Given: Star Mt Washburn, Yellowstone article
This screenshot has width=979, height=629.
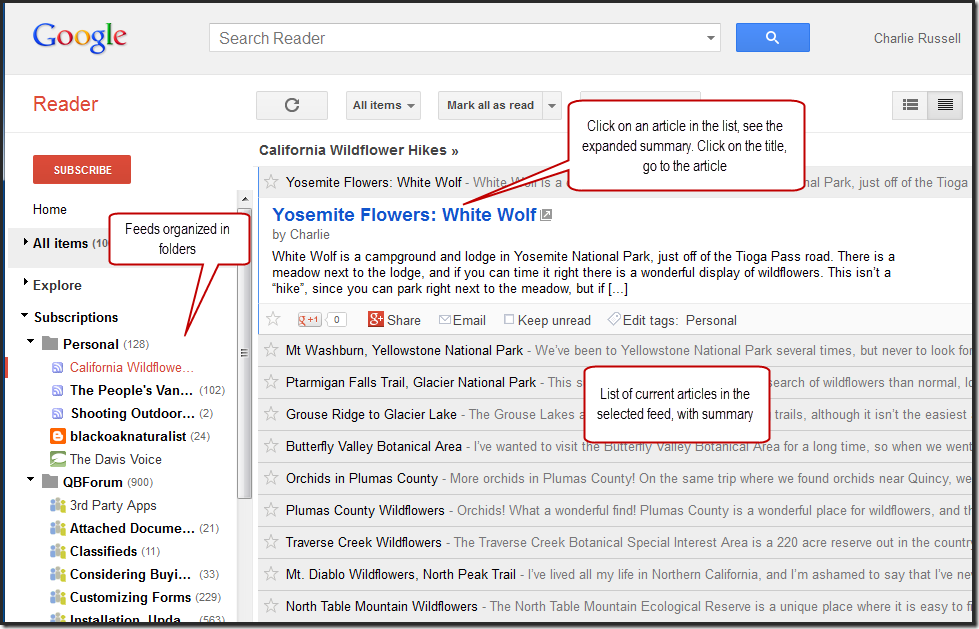Looking at the screenshot, I should [271, 350].
